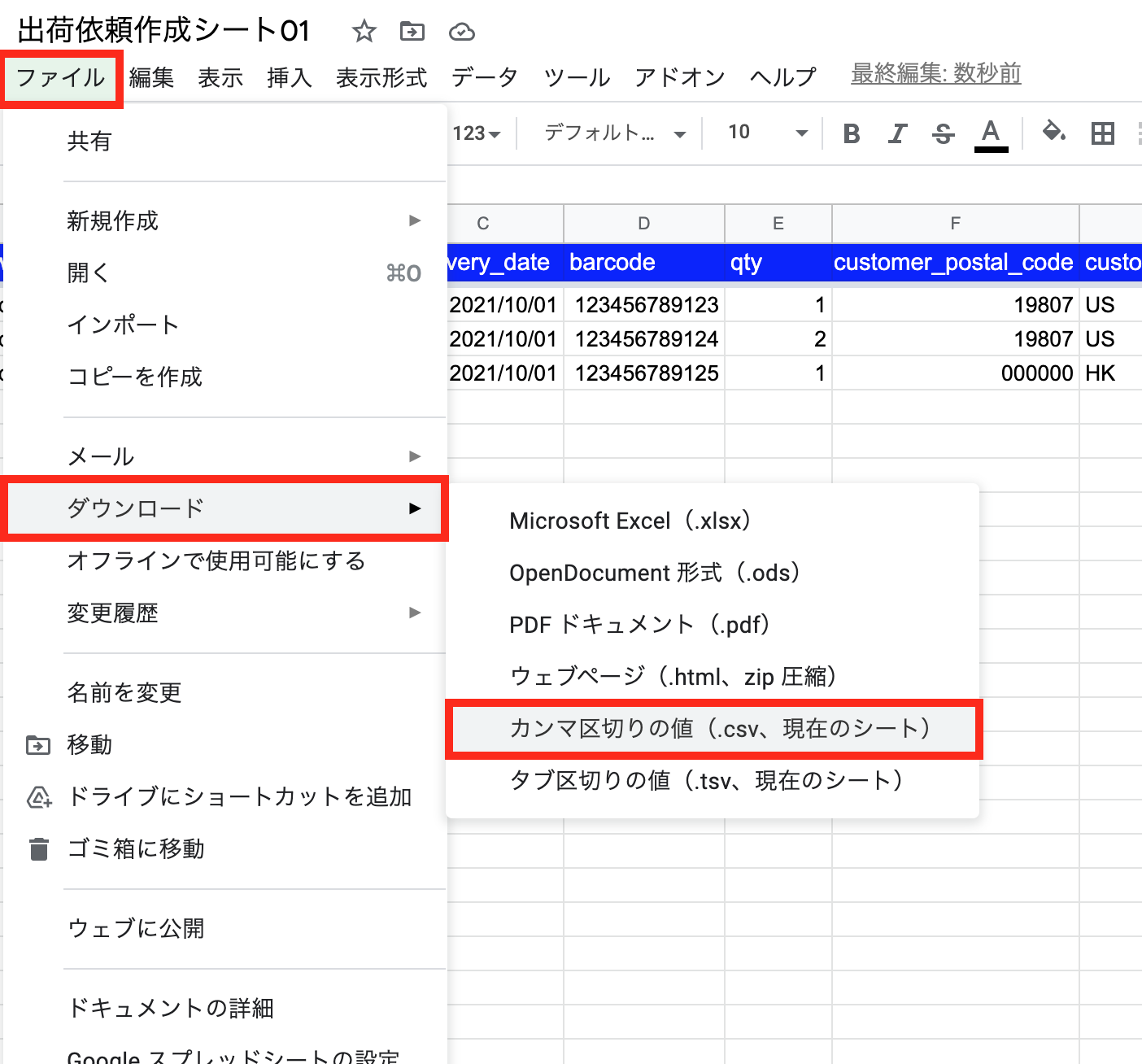
Task: Open the cell borders tool
Action: click(x=1102, y=133)
